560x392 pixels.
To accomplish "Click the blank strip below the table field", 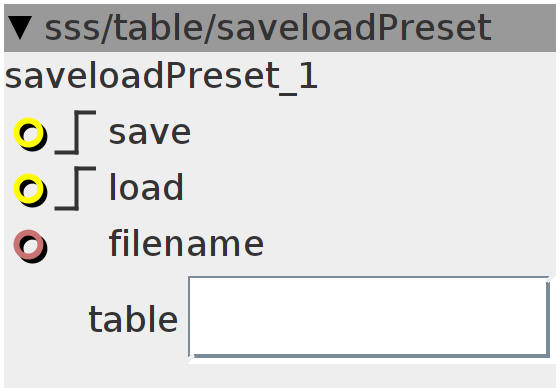I will 280,376.
